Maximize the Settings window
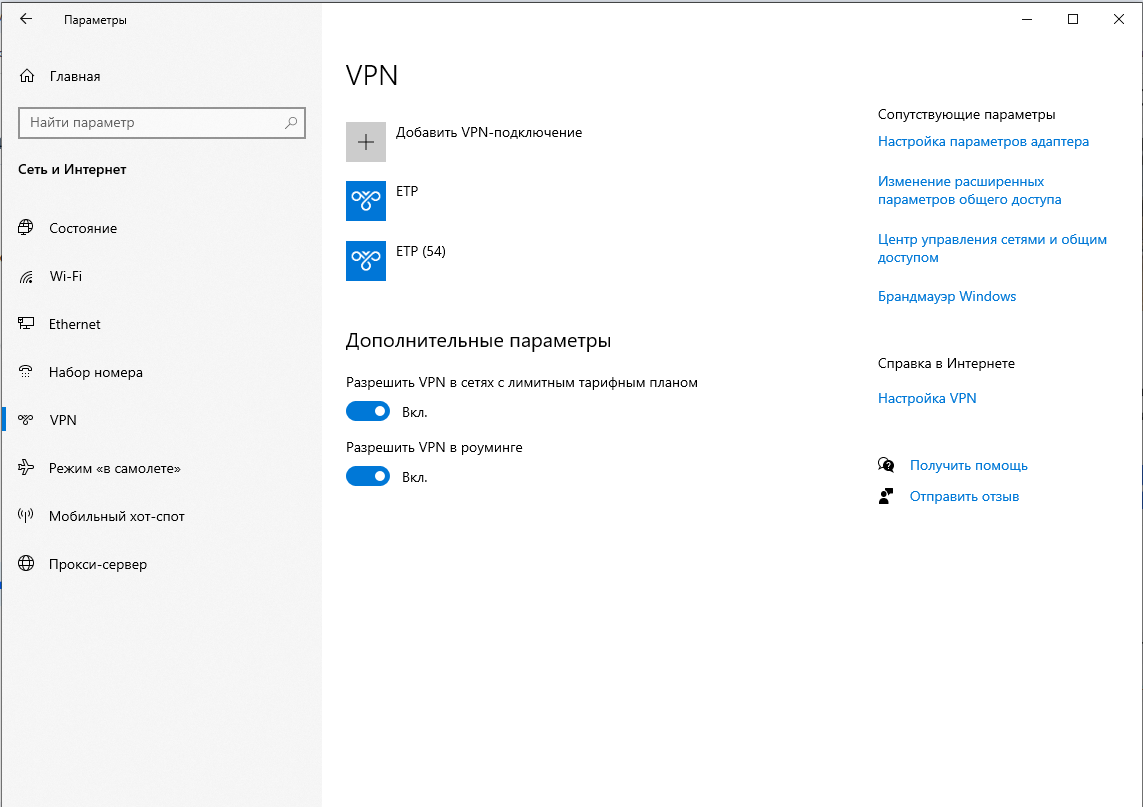The image size is (1143, 807). (x=1073, y=19)
